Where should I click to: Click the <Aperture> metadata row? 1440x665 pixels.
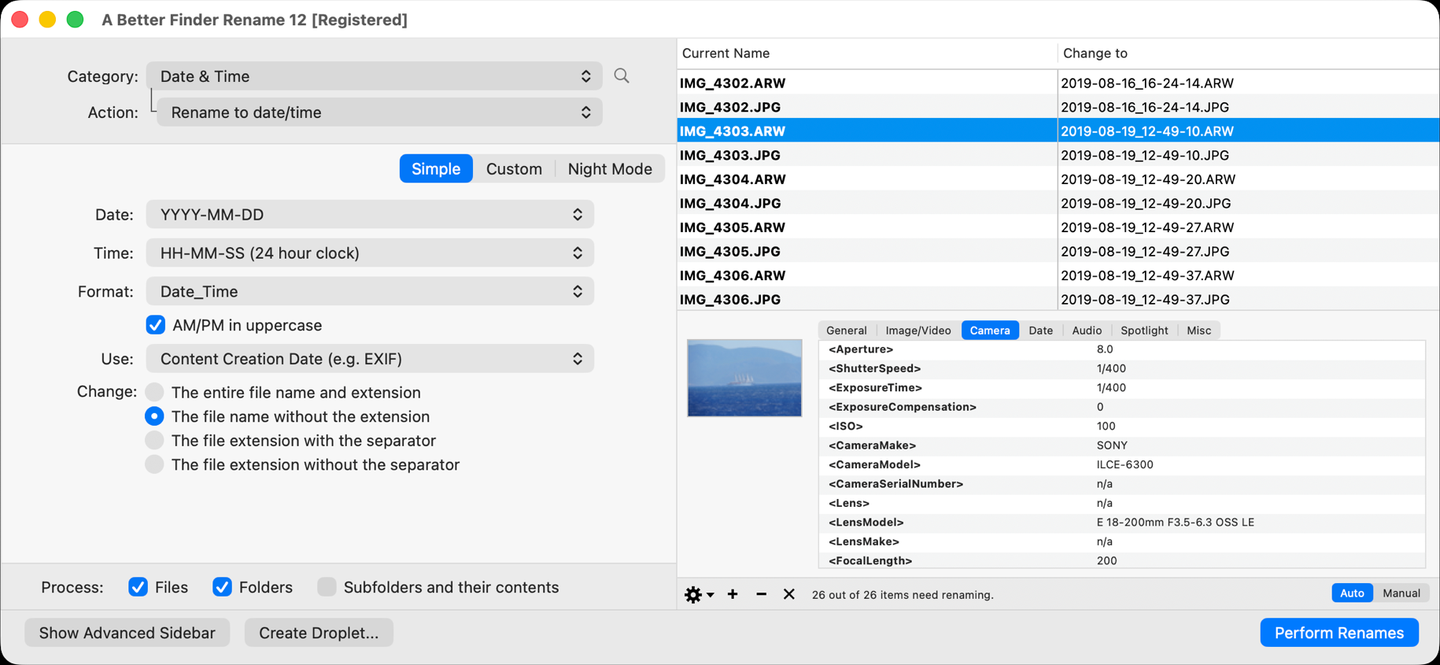point(1122,349)
